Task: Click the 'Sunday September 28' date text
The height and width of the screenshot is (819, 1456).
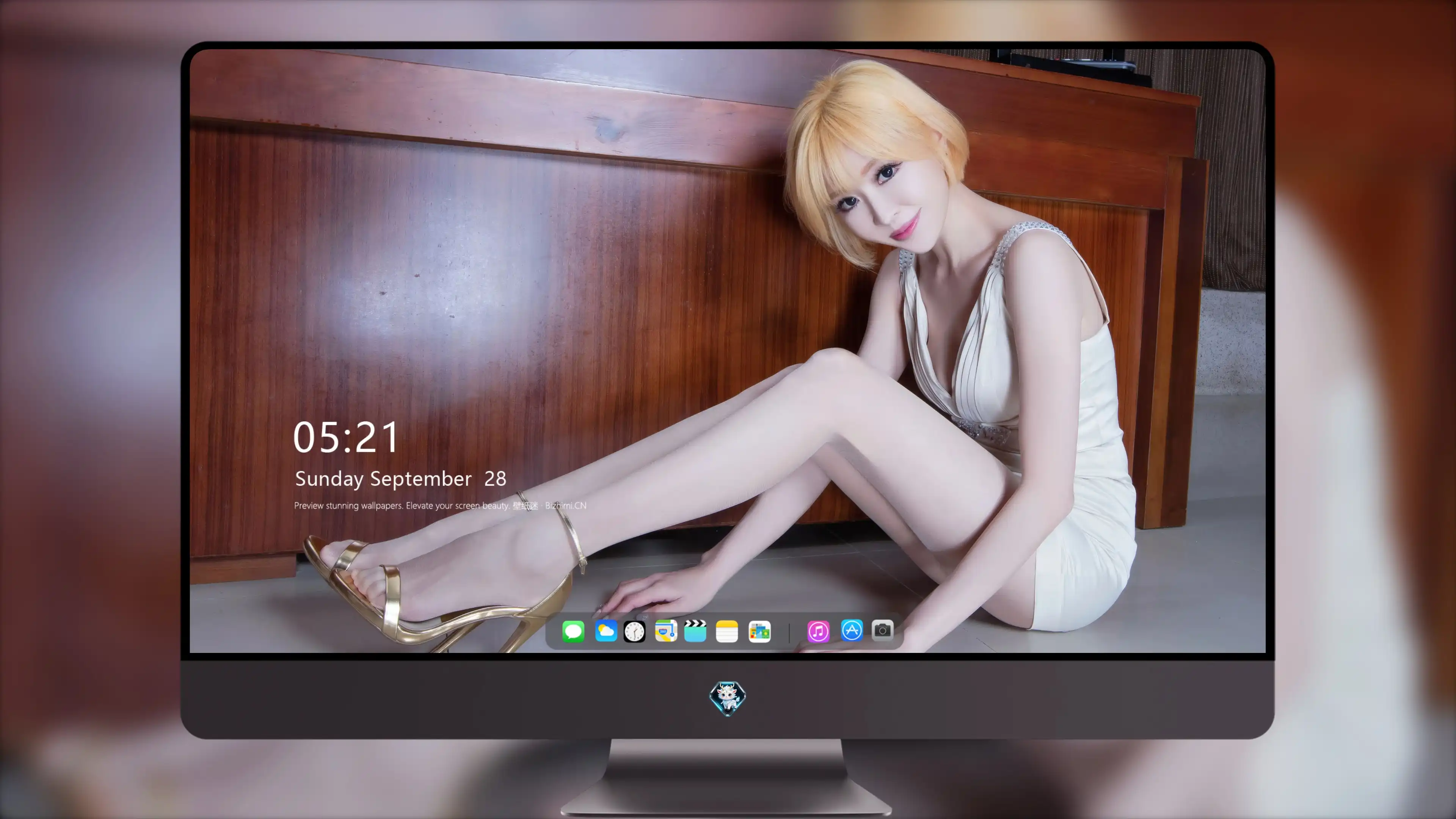Action: 401,479
